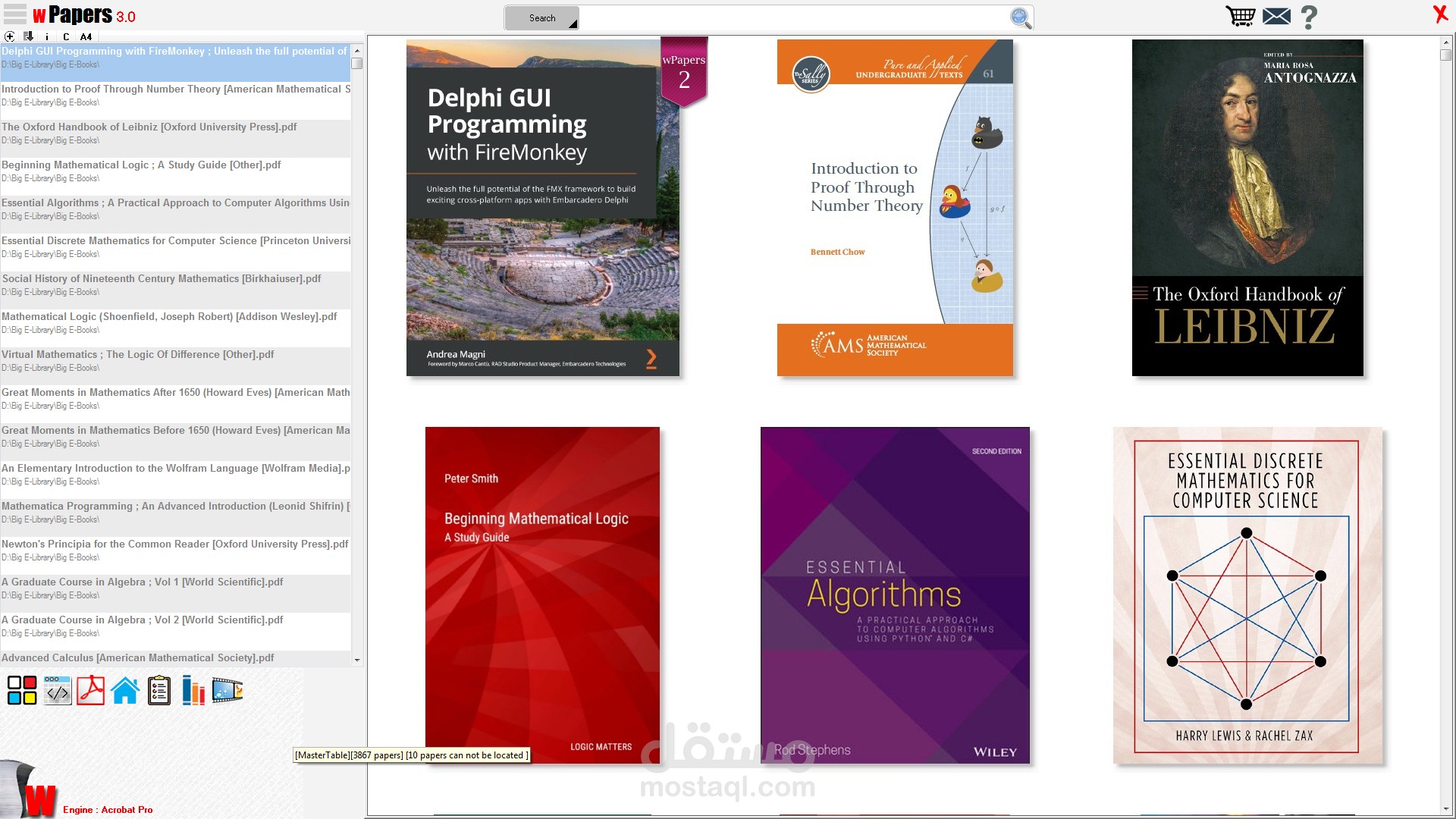
Task: Open the Search type dropdown
Action: (542, 18)
